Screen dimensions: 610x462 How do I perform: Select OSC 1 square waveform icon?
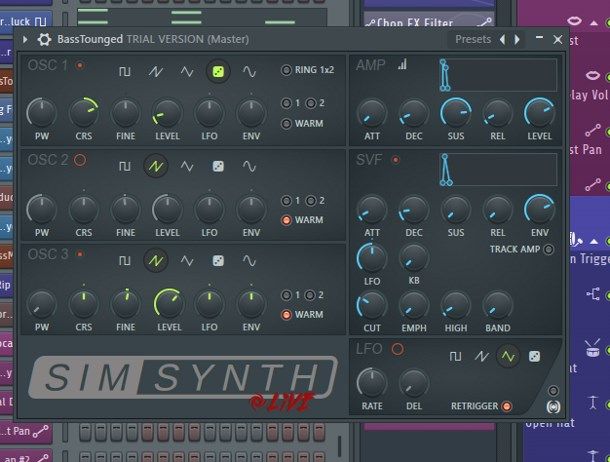(x=124, y=72)
